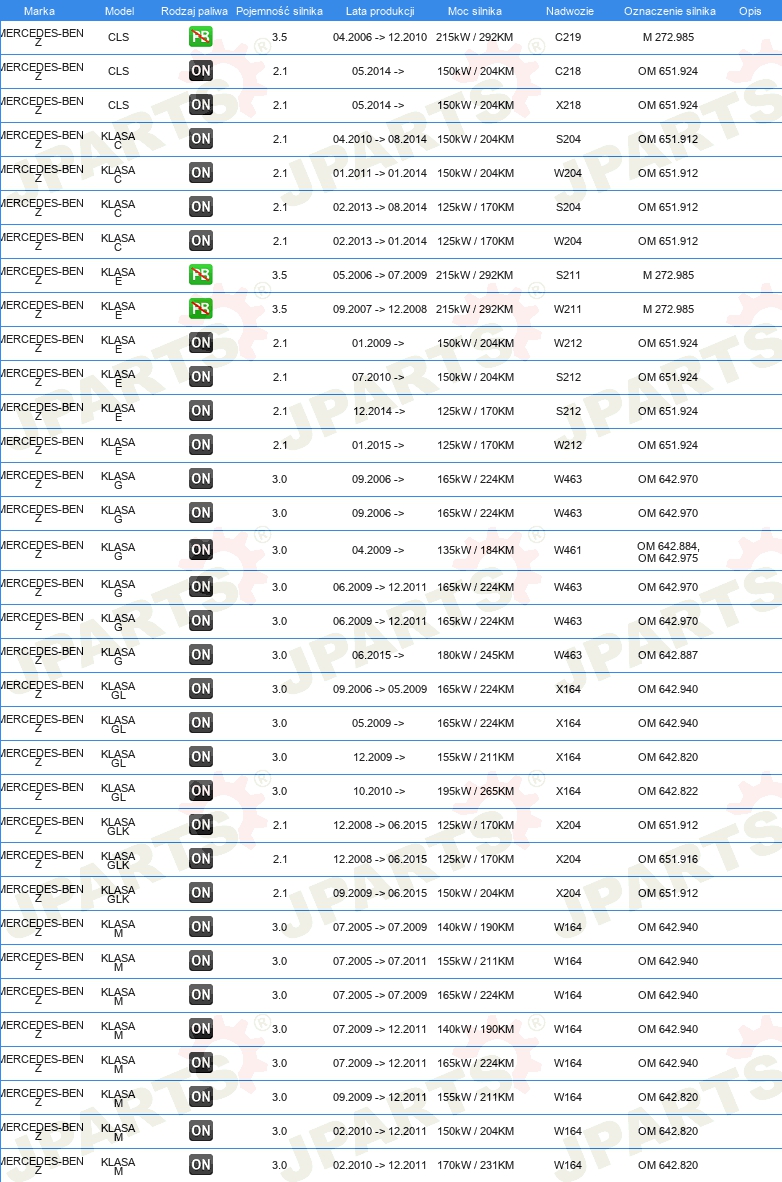Image resolution: width=782 pixels, height=1182 pixels.
Task: Select the W211 body code cell
Action: [x=568, y=309]
